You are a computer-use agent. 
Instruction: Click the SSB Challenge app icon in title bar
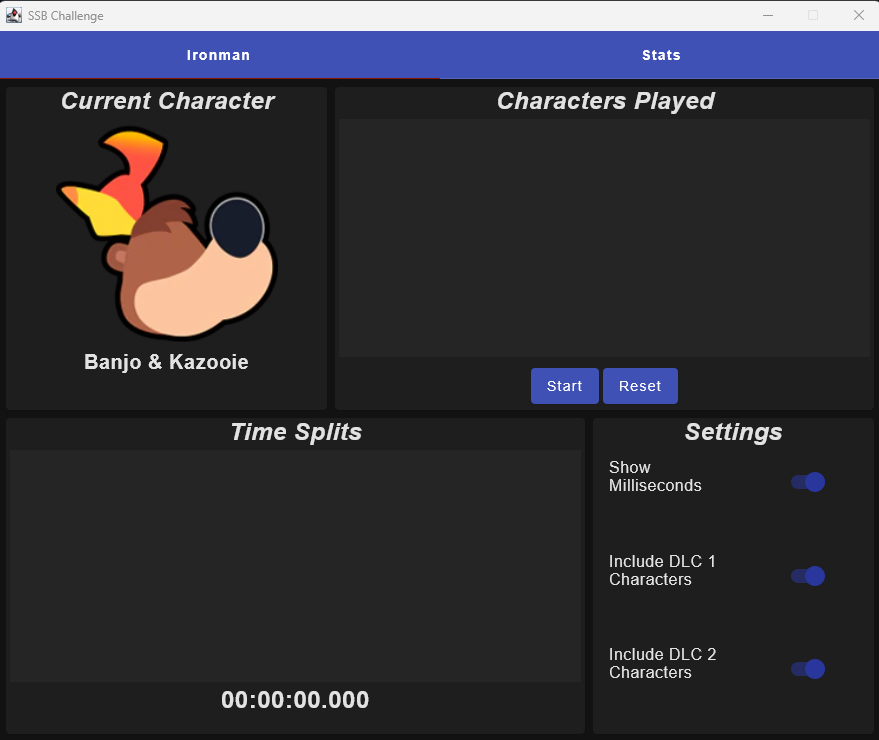pos(13,15)
